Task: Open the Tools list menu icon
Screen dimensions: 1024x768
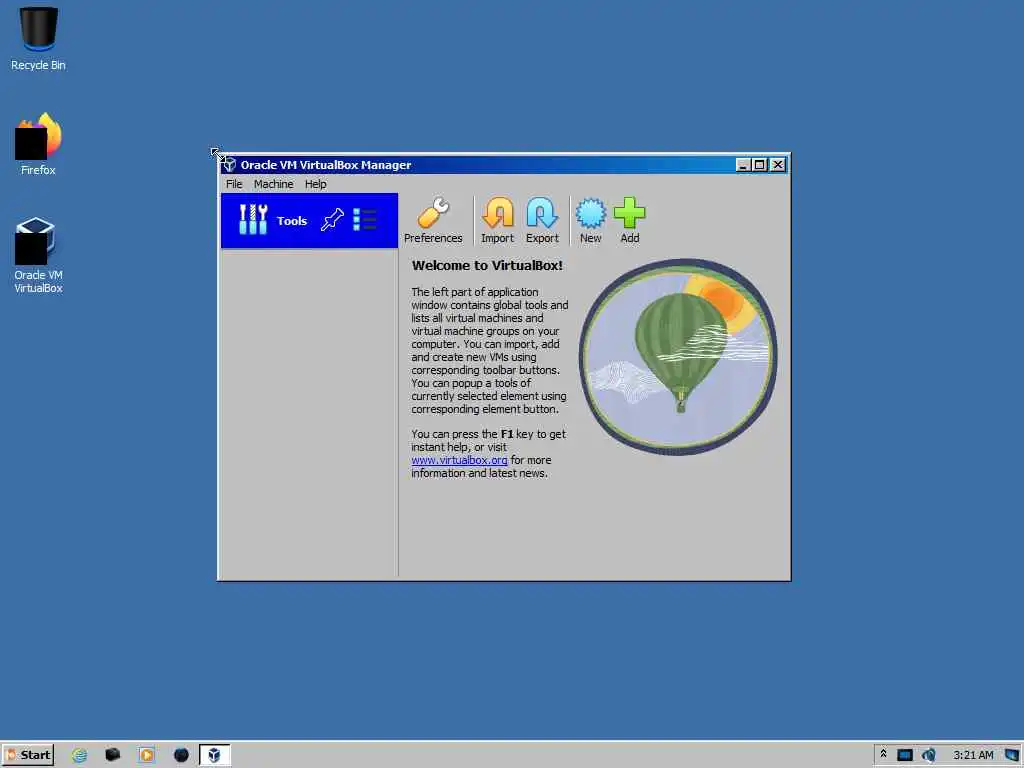Action: tap(364, 219)
